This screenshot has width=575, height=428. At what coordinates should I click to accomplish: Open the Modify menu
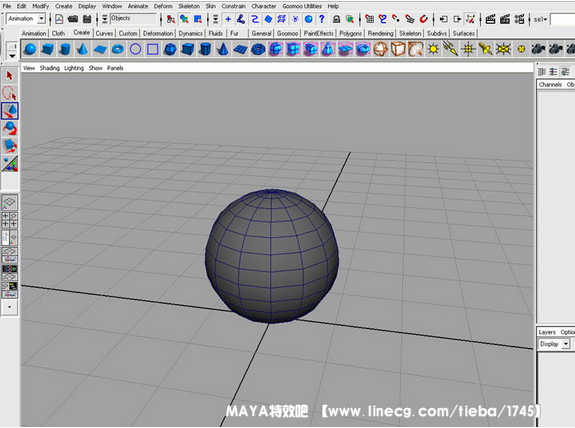40,6
